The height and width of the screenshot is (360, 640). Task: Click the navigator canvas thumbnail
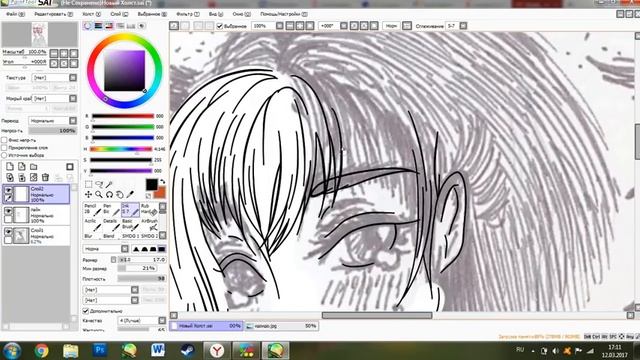40,34
